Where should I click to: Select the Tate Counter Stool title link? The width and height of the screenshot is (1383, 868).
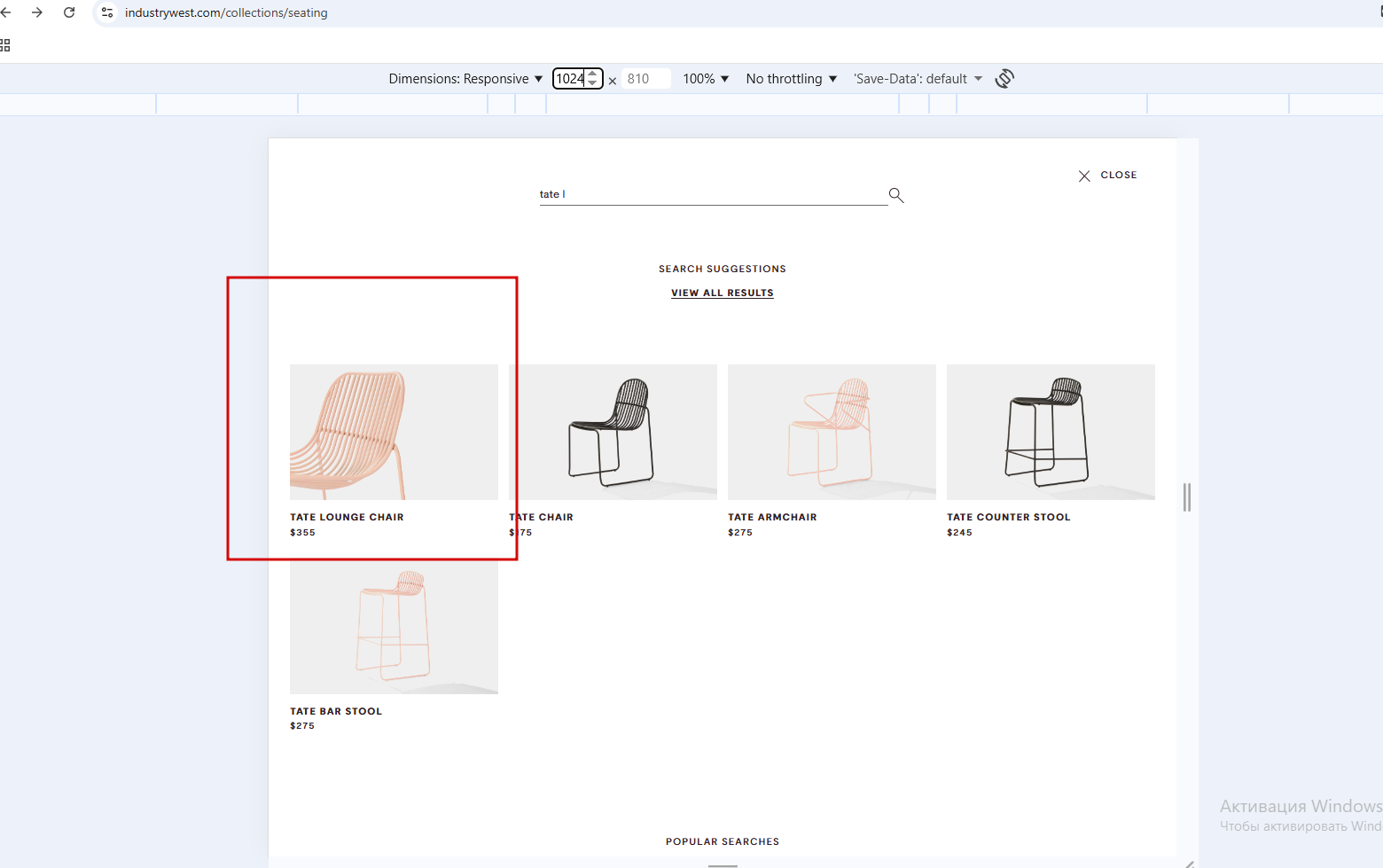(x=1008, y=517)
